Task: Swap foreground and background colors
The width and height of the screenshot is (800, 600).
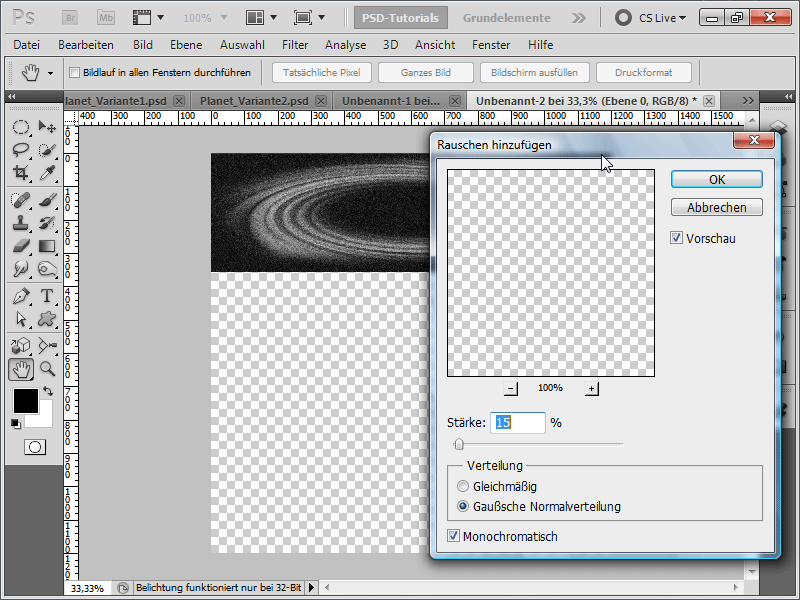Action: pyautogui.click(x=48, y=391)
